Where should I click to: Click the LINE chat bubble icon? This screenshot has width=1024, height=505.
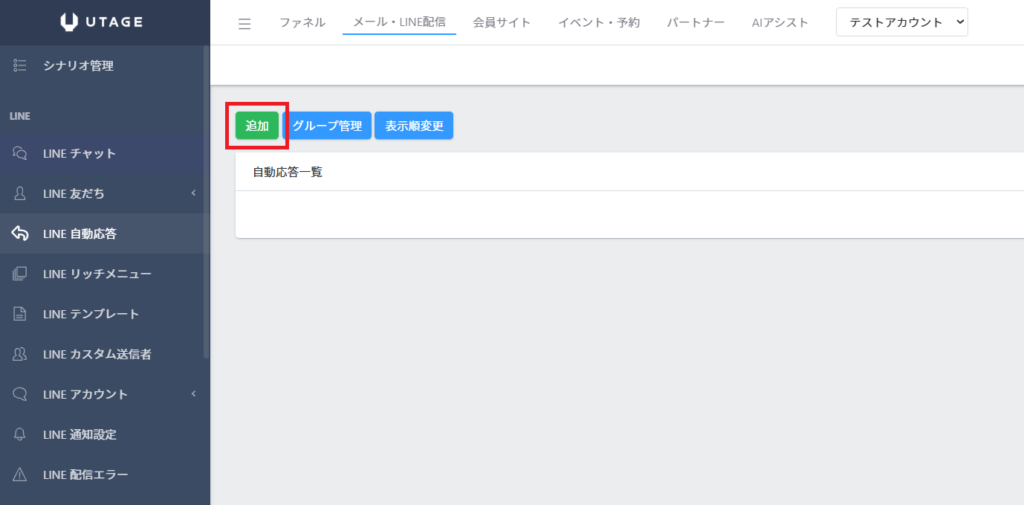coord(19,154)
